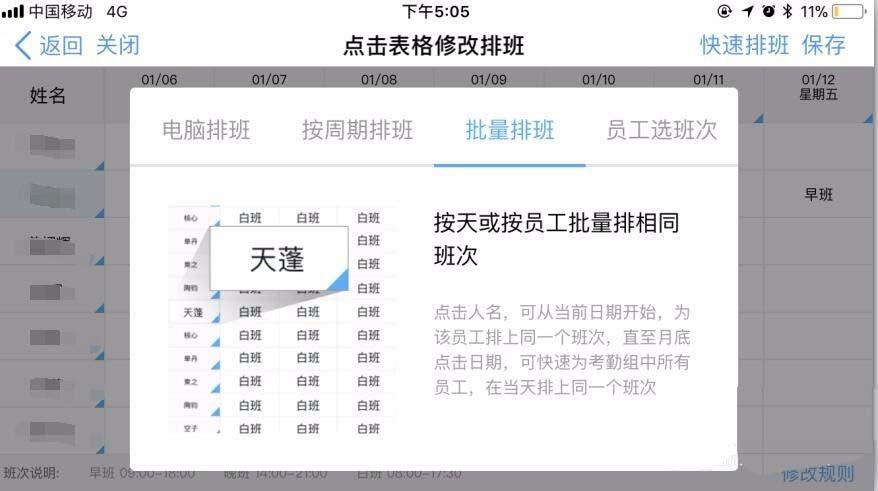Go back using the 返回 link
This screenshot has width=878, height=491.
click(x=61, y=45)
